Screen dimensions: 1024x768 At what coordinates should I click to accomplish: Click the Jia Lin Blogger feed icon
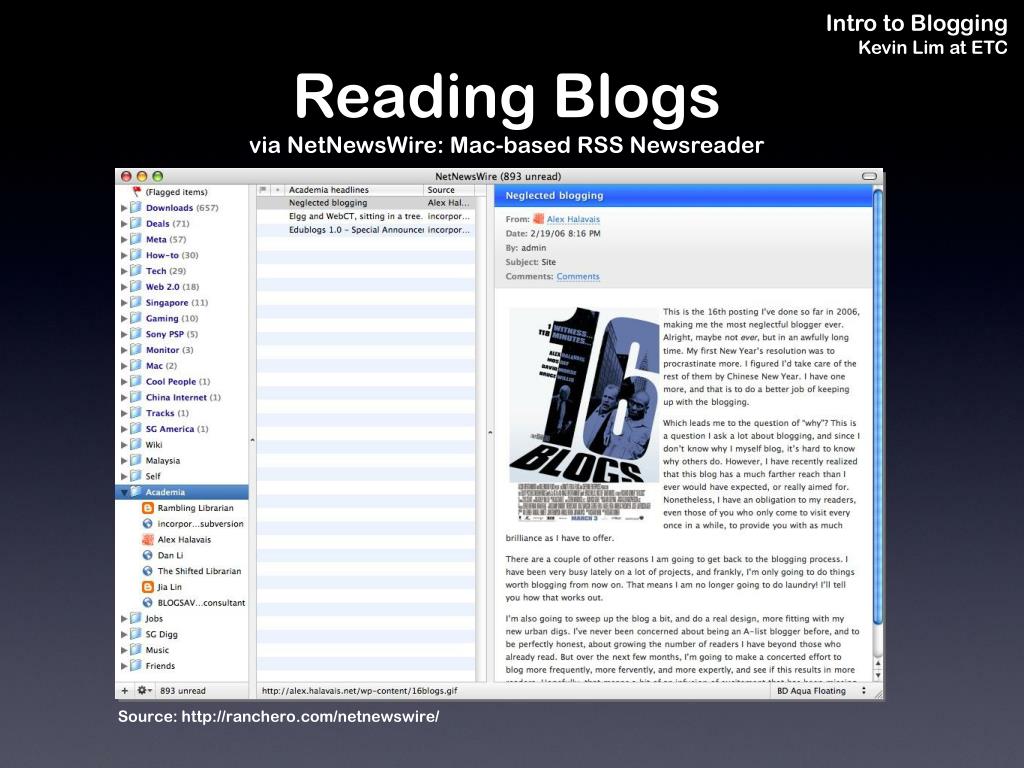pyautogui.click(x=148, y=586)
